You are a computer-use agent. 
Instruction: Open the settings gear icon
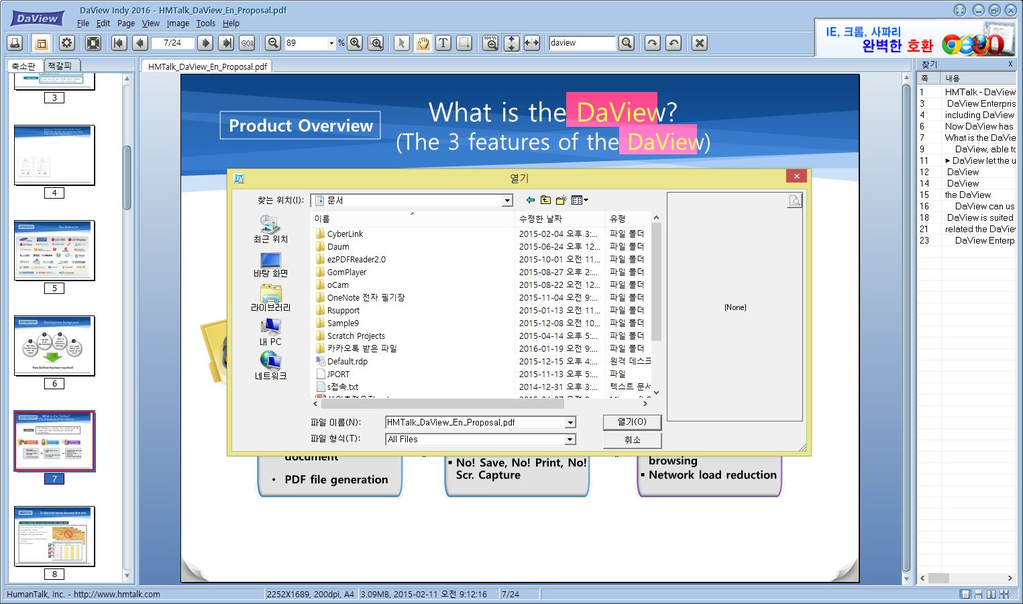[67, 43]
